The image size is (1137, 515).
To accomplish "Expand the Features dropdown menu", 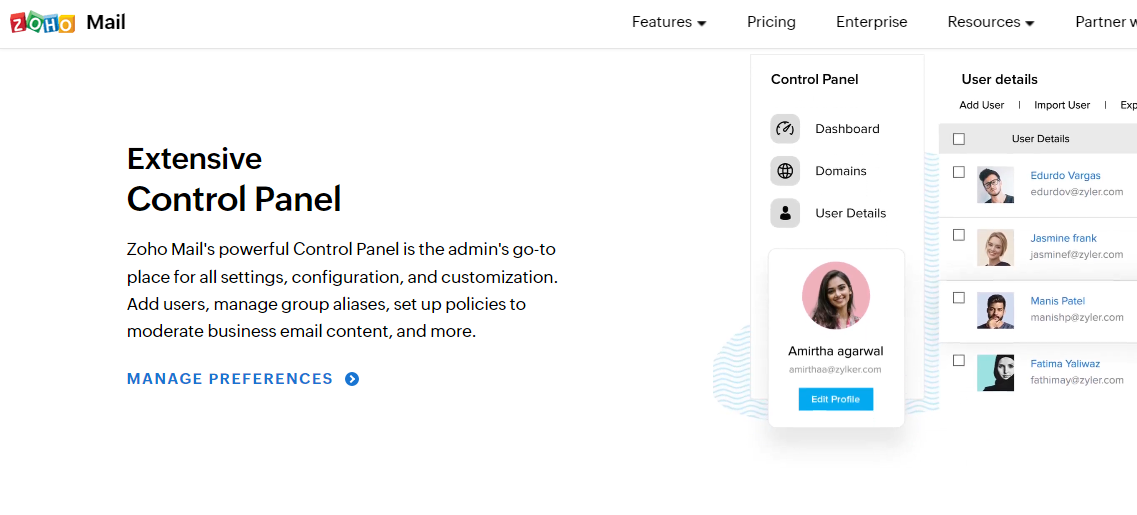I will pyautogui.click(x=669, y=22).
